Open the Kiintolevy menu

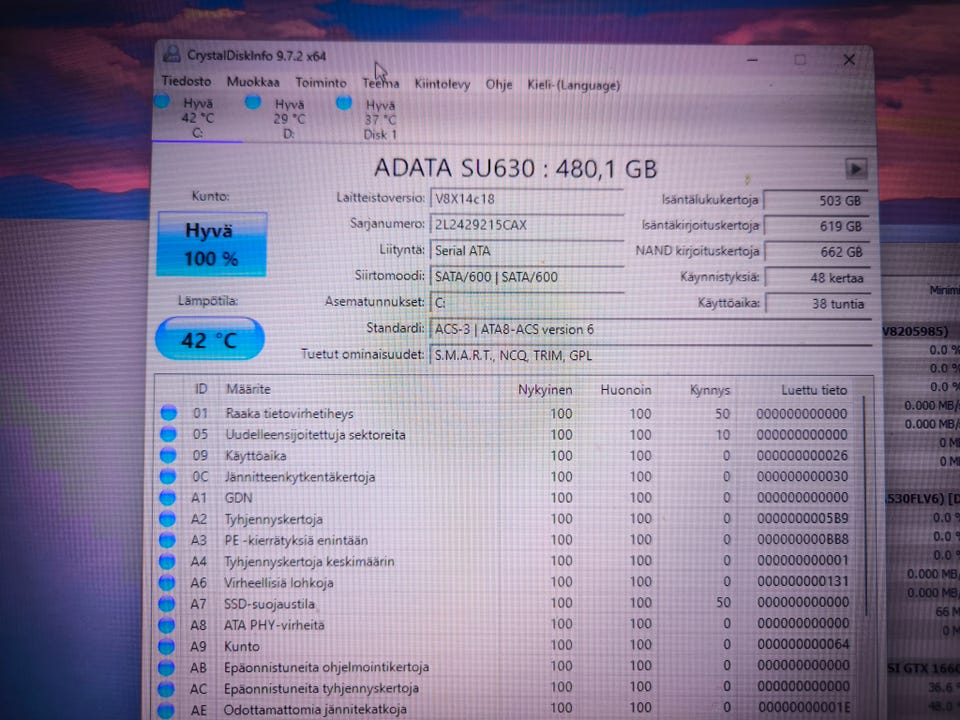[442, 83]
